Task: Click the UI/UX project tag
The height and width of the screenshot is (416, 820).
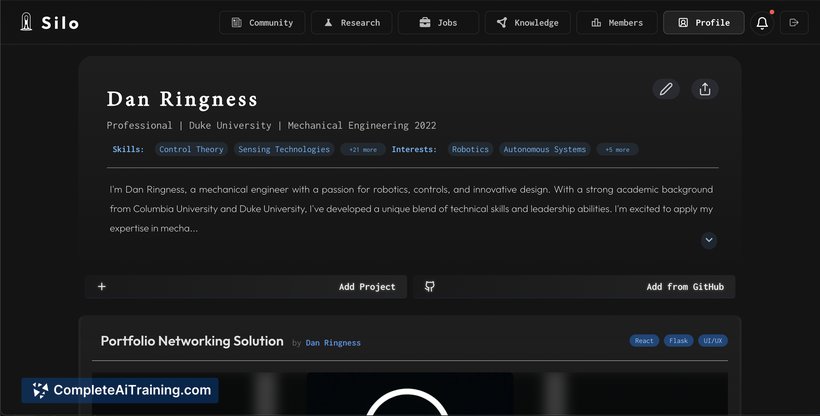Action: (x=713, y=341)
